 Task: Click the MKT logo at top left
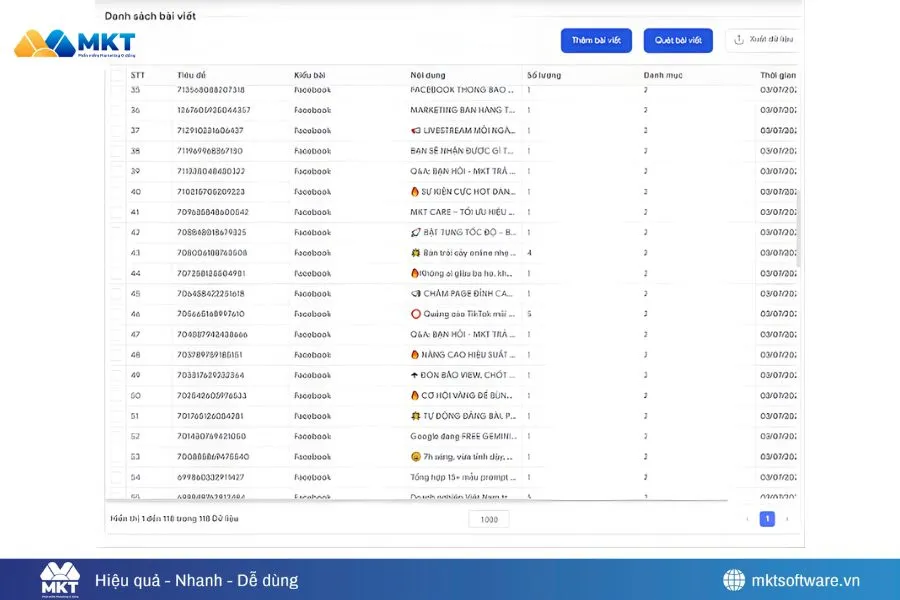coord(75,43)
